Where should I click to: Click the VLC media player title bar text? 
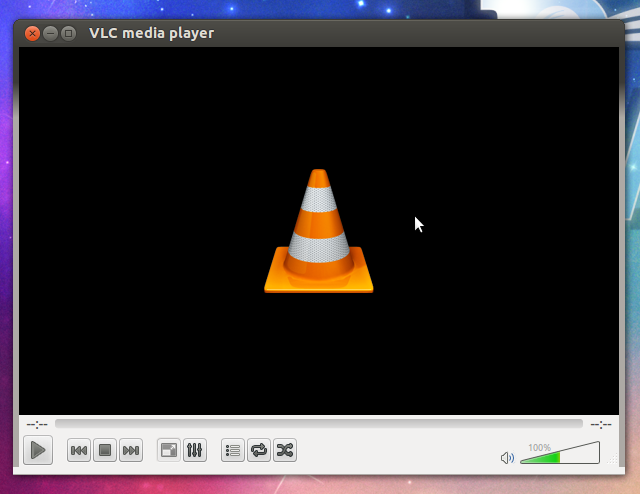click(151, 33)
